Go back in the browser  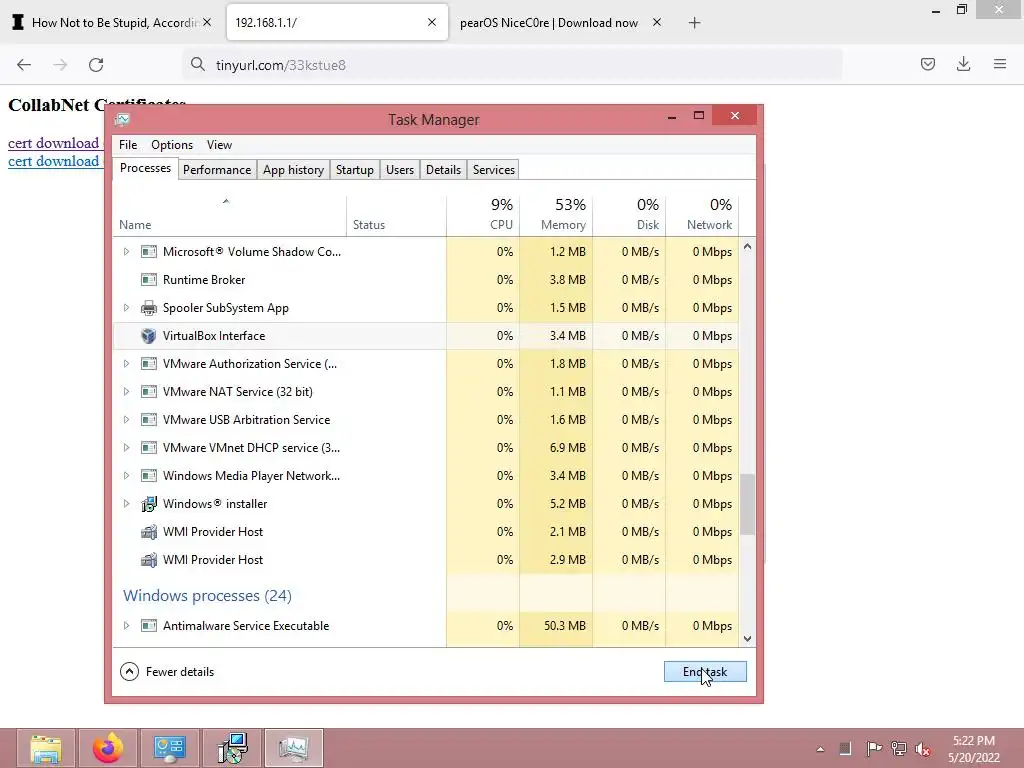(24, 65)
